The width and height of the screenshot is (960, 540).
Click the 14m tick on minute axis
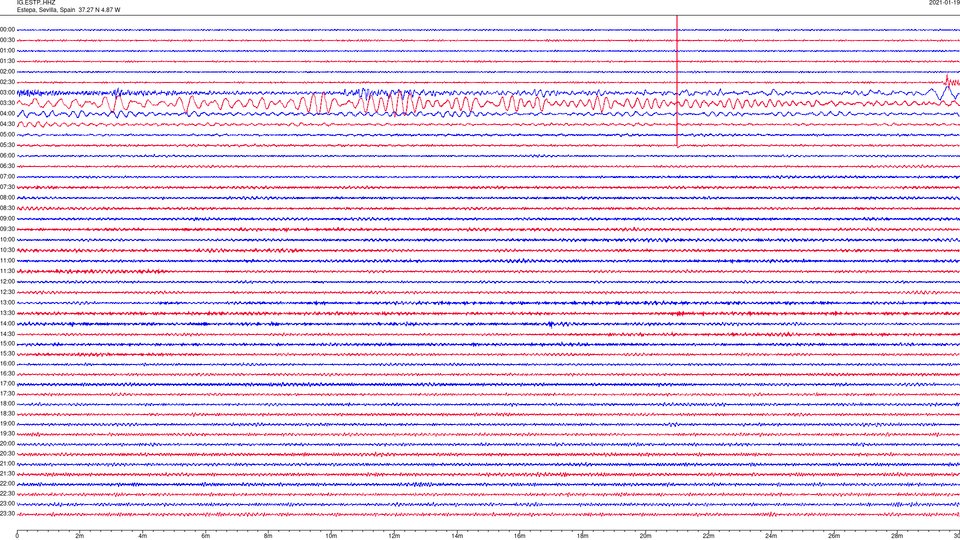tap(457, 536)
